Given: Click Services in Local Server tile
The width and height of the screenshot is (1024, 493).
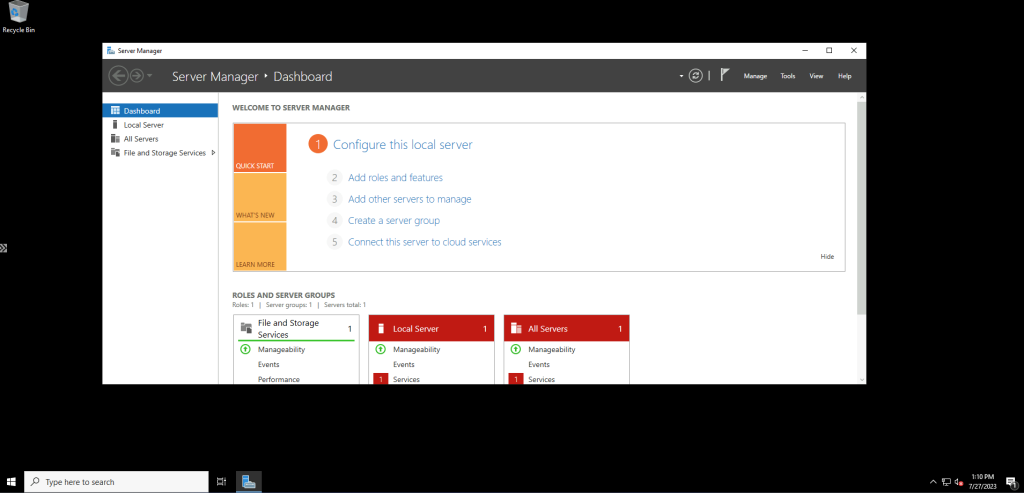Looking at the screenshot, I should pos(406,379).
